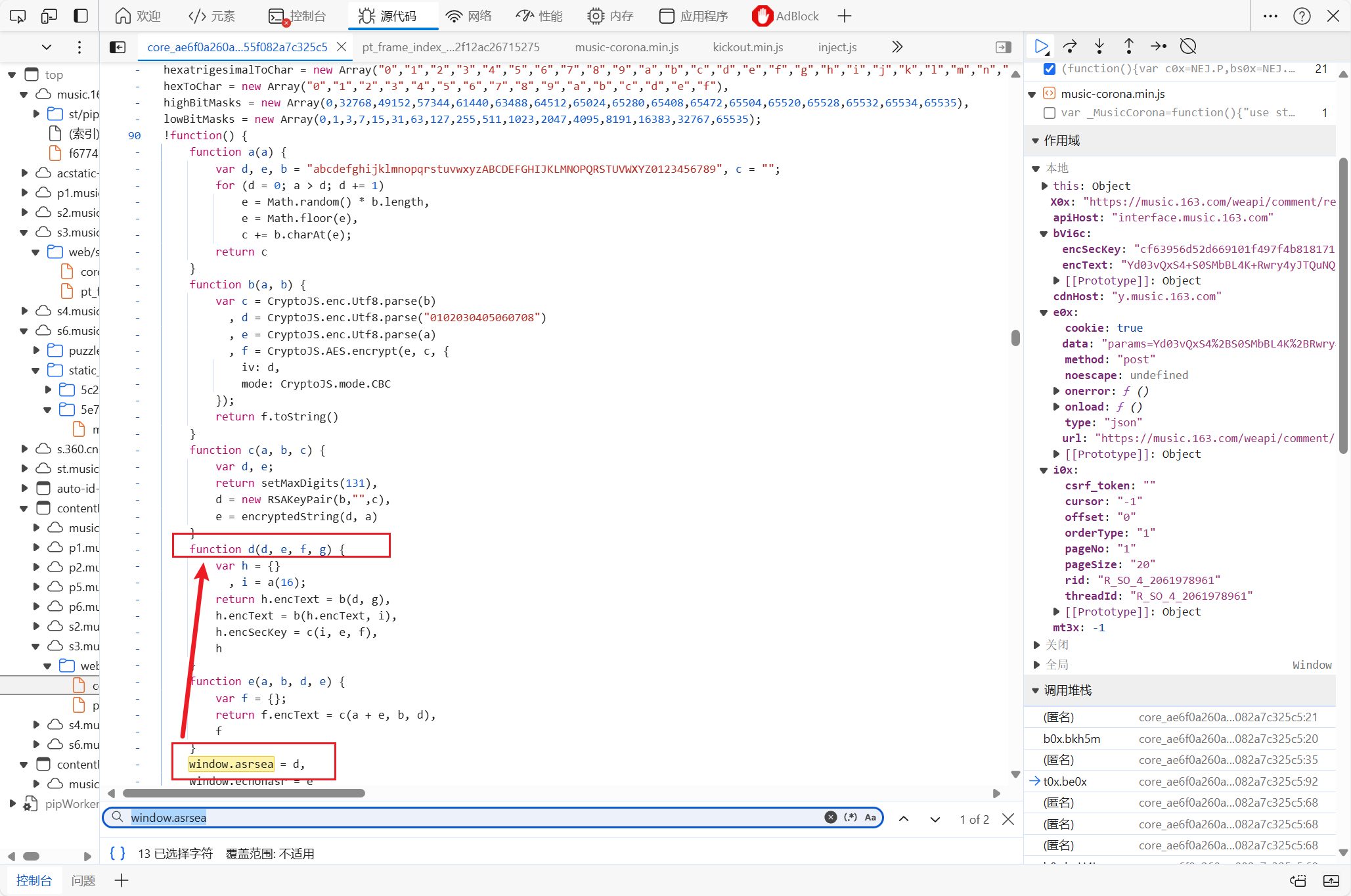Switch to music-corona.min.js file tab

[x=627, y=47]
